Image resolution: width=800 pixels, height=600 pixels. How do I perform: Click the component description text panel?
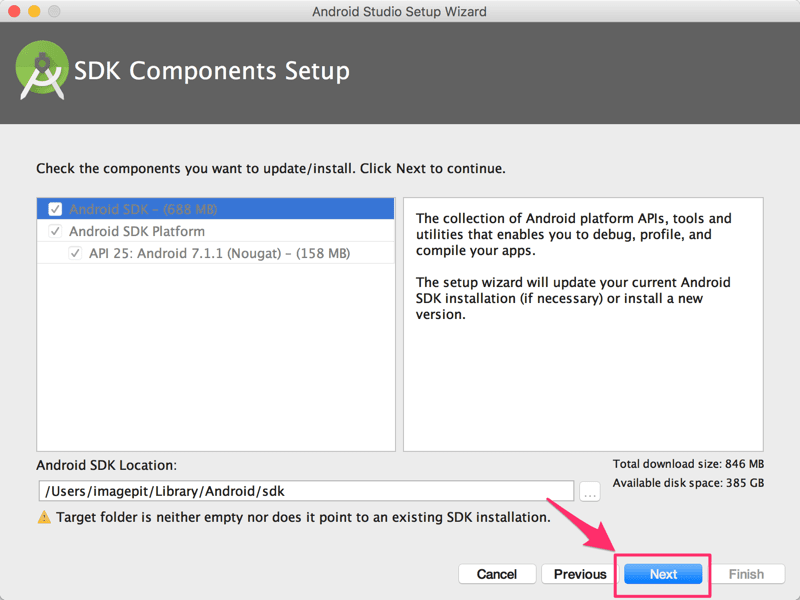pos(583,324)
